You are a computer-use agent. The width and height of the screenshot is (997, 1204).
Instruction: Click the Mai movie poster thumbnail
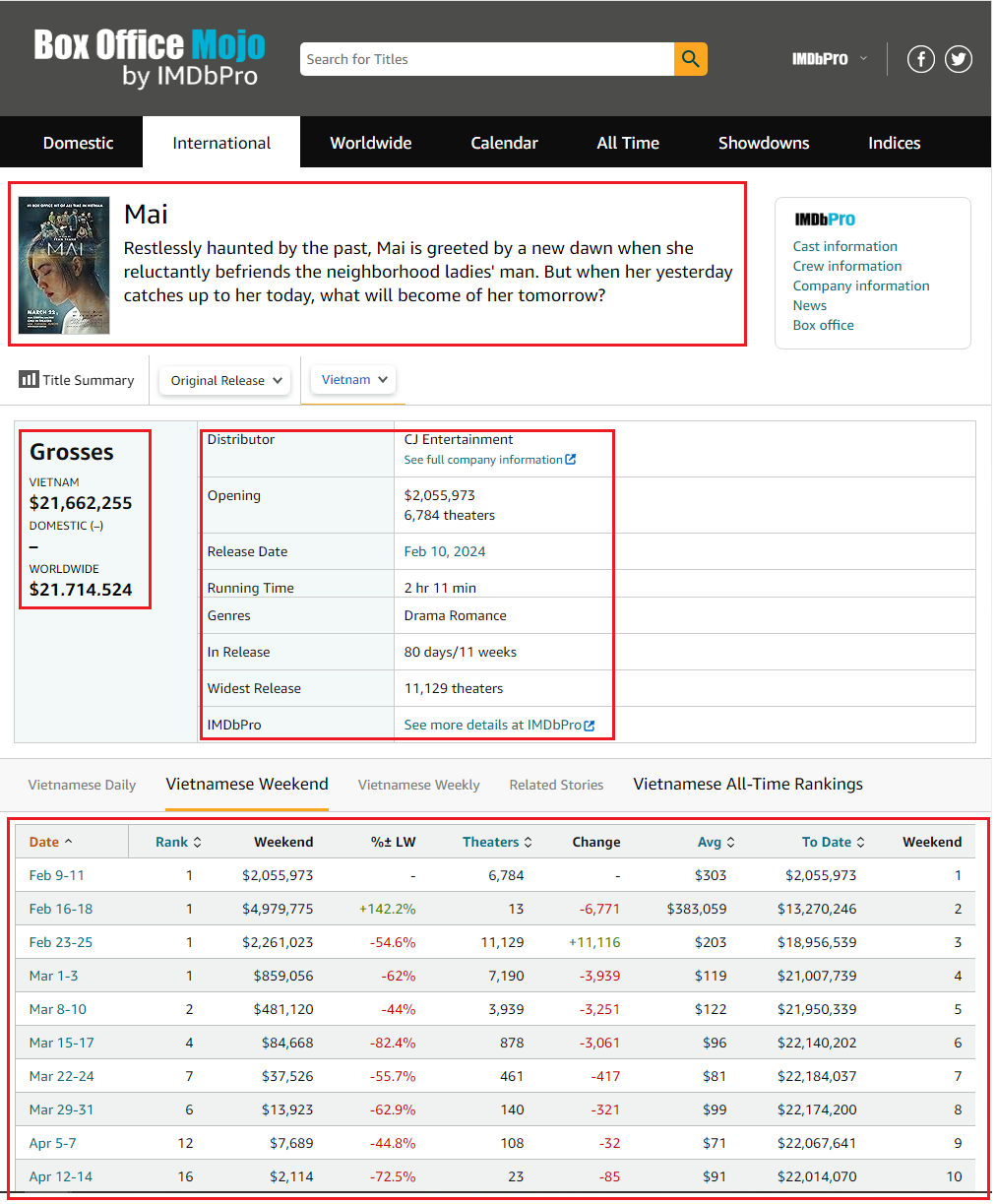pyautogui.click(x=64, y=265)
